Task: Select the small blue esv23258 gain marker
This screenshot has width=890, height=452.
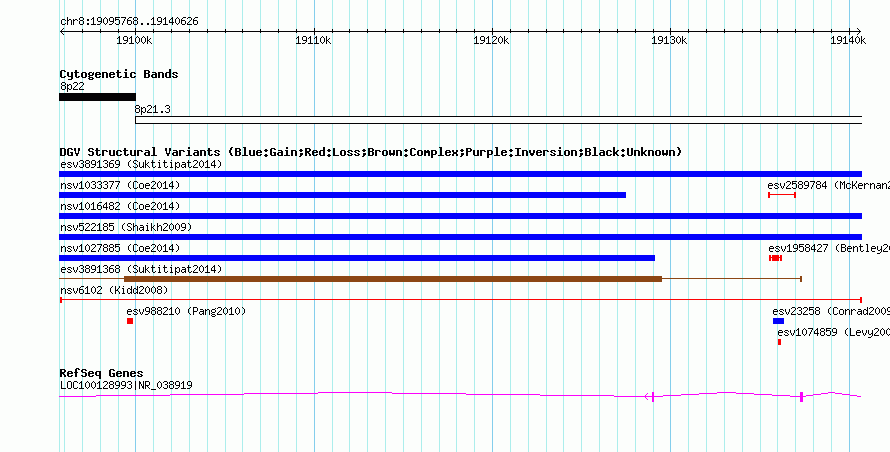Action: coord(778,321)
